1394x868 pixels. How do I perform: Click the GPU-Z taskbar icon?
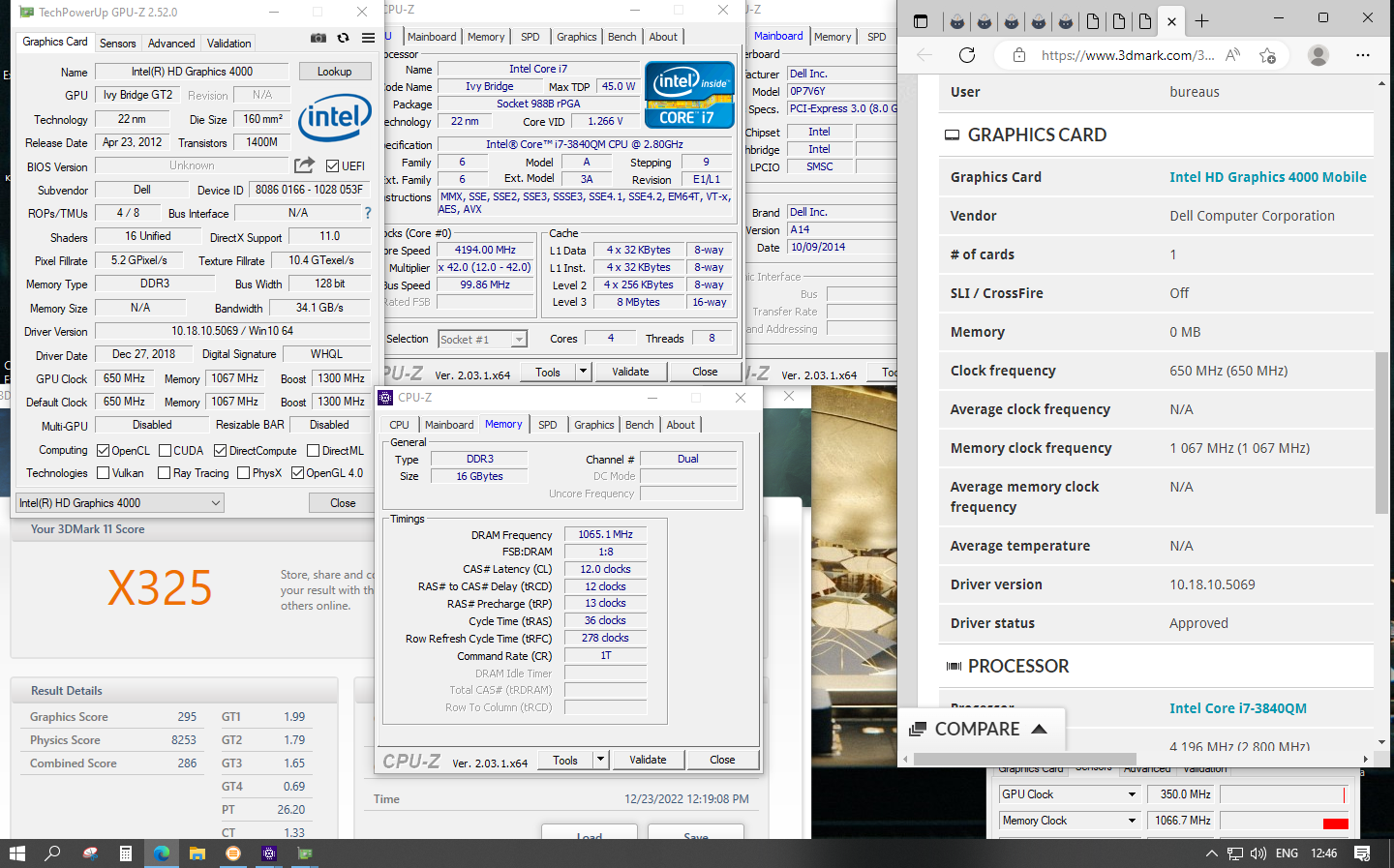click(305, 853)
